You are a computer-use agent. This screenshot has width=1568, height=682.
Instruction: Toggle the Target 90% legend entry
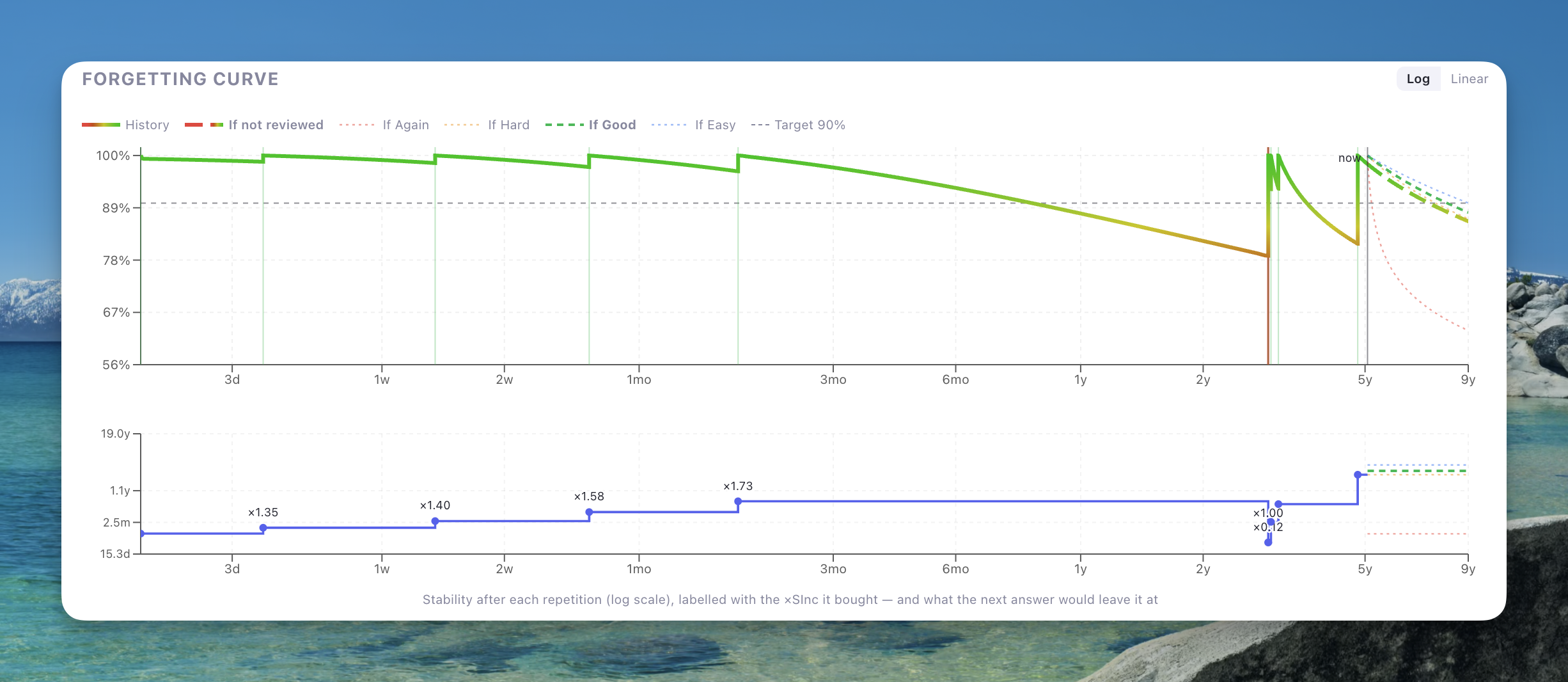tap(798, 125)
